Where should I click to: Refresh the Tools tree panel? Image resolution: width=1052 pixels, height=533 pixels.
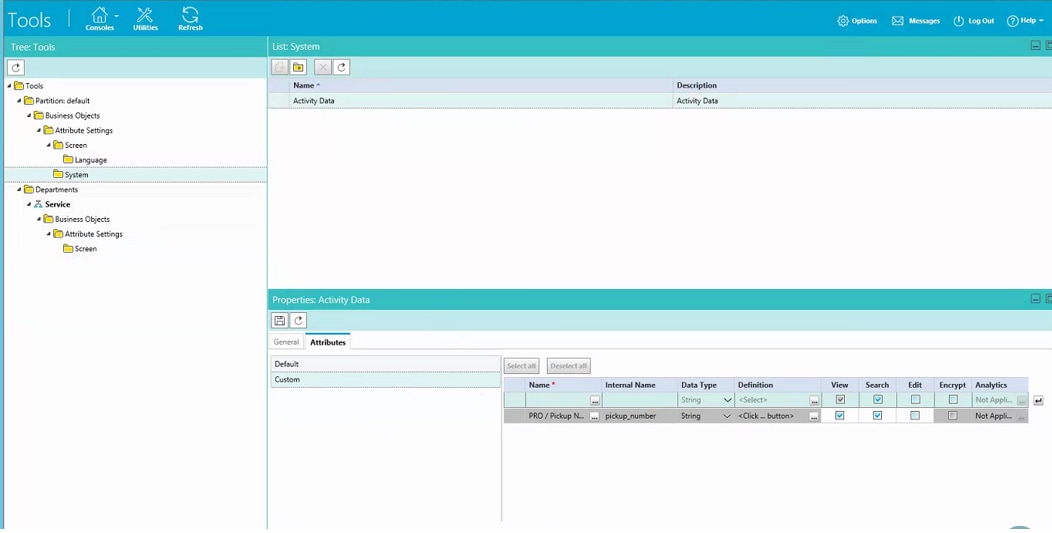[16, 67]
